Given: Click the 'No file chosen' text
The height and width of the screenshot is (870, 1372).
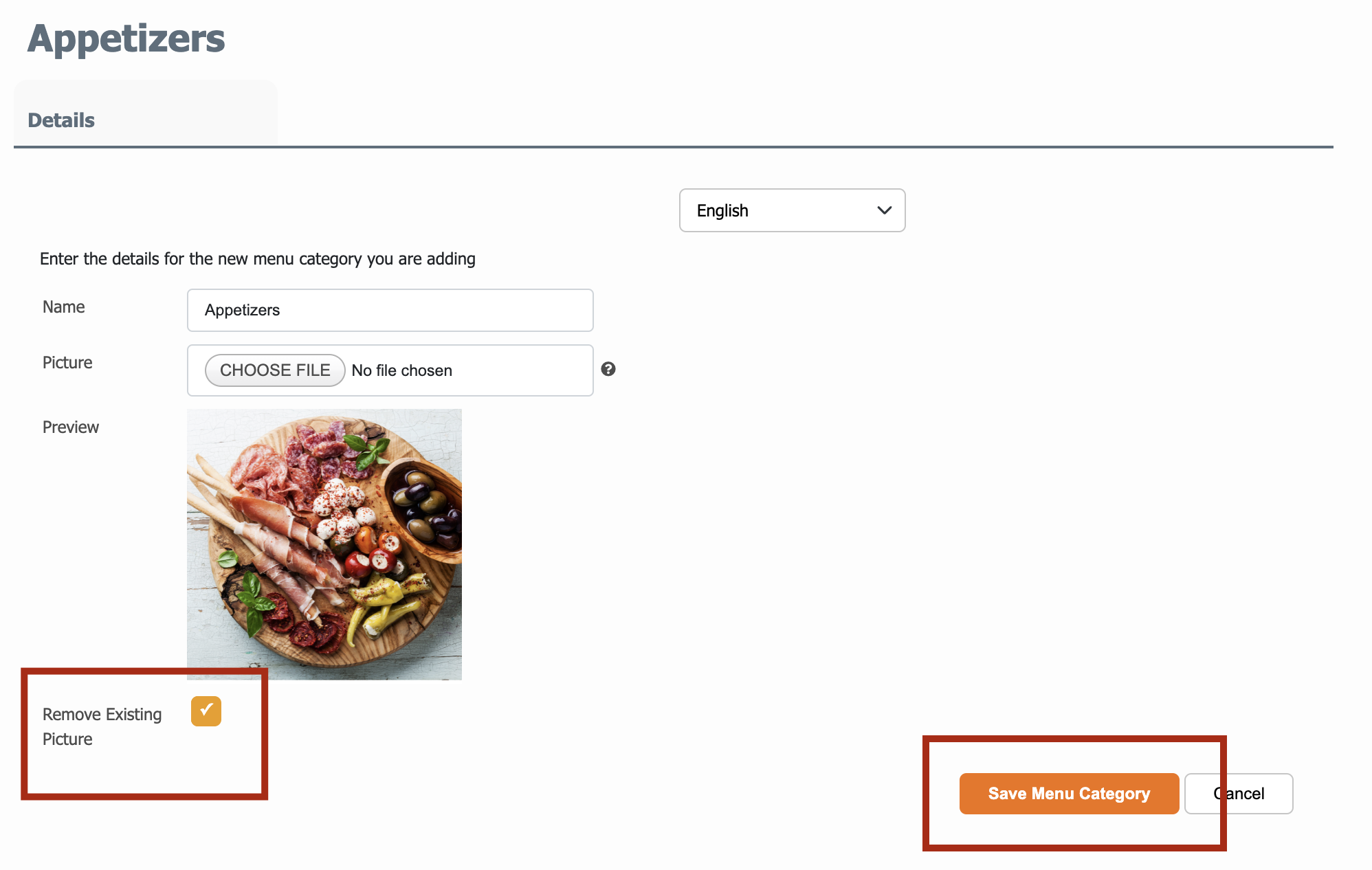Looking at the screenshot, I should click(402, 370).
